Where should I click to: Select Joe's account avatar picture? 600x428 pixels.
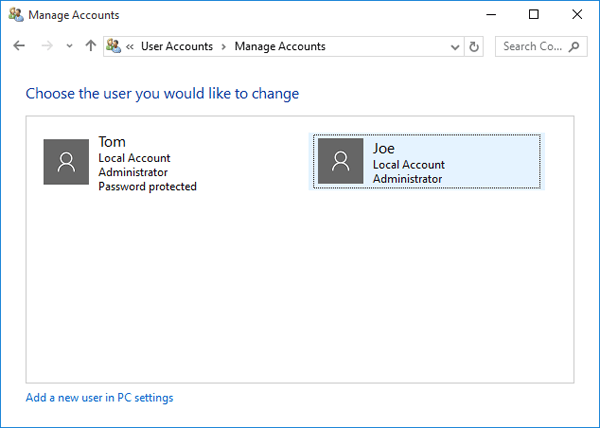tap(341, 161)
